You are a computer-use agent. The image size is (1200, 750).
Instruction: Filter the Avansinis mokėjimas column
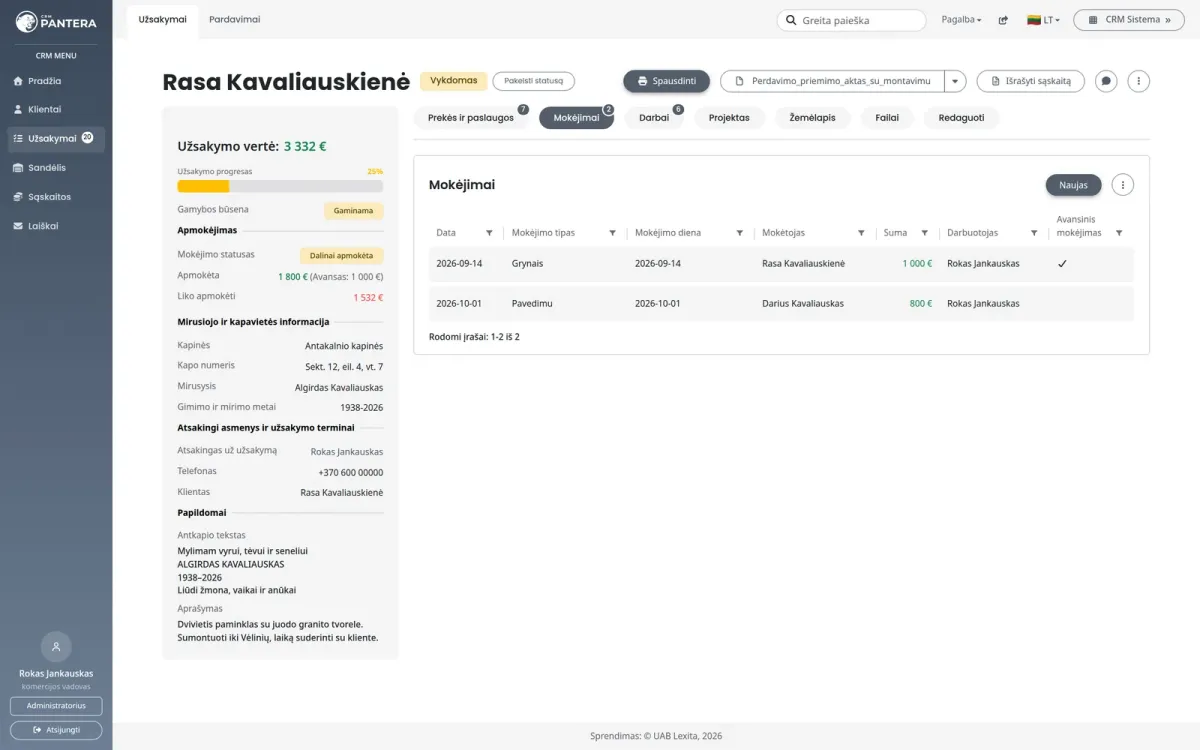coord(1119,233)
